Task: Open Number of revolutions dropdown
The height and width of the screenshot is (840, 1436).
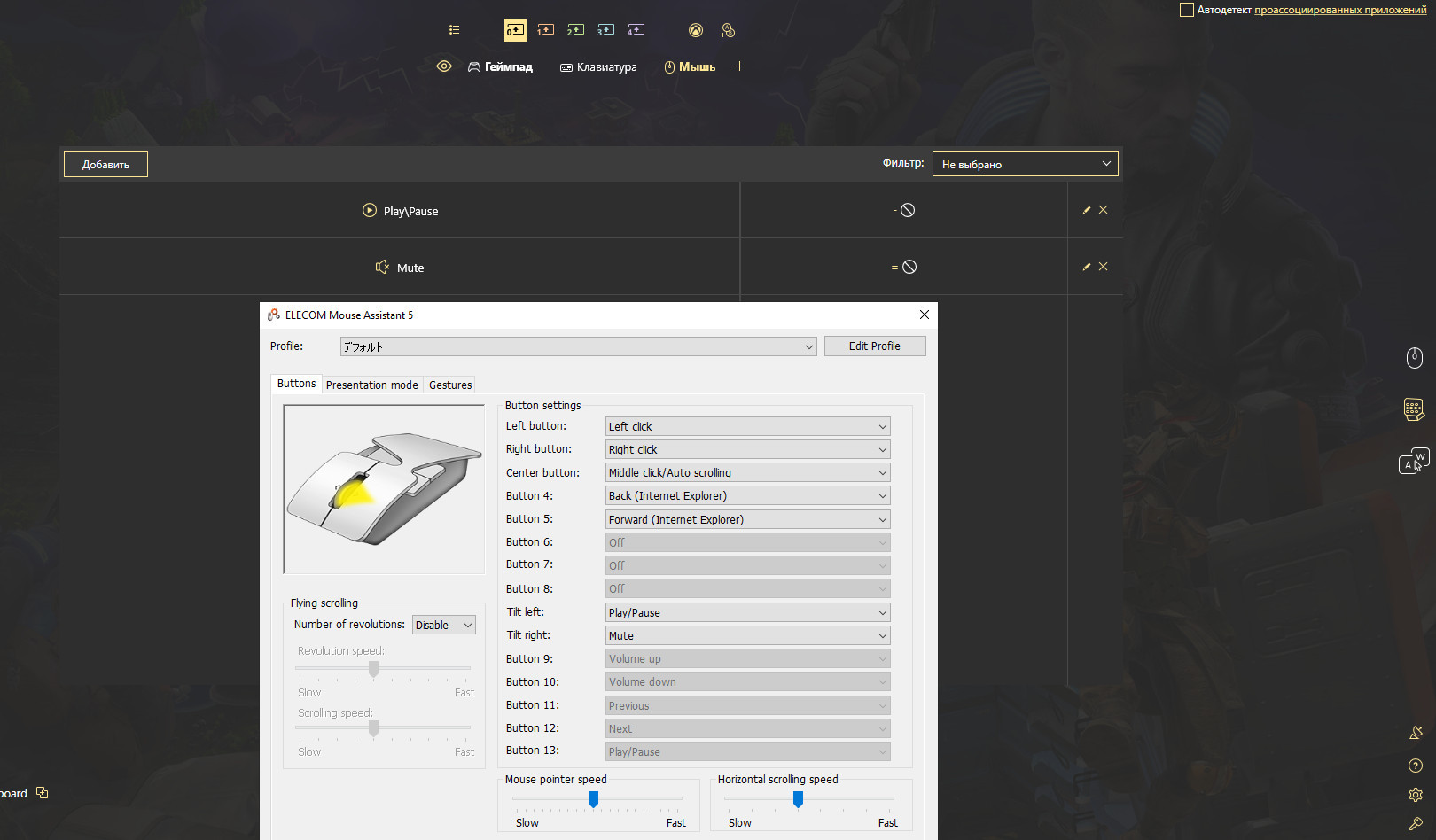Action: pyautogui.click(x=444, y=625)
